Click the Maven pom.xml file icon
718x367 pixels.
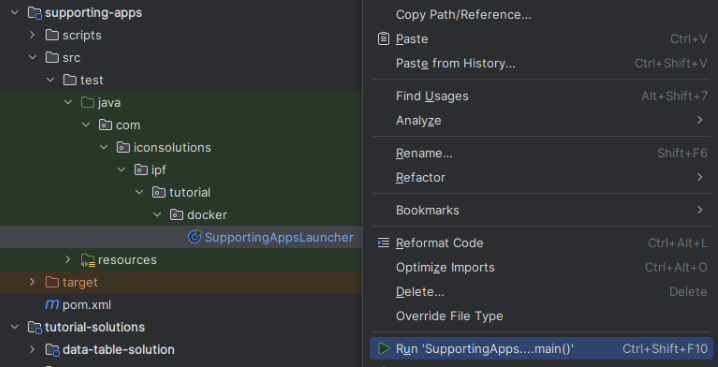tap(52, 305)
